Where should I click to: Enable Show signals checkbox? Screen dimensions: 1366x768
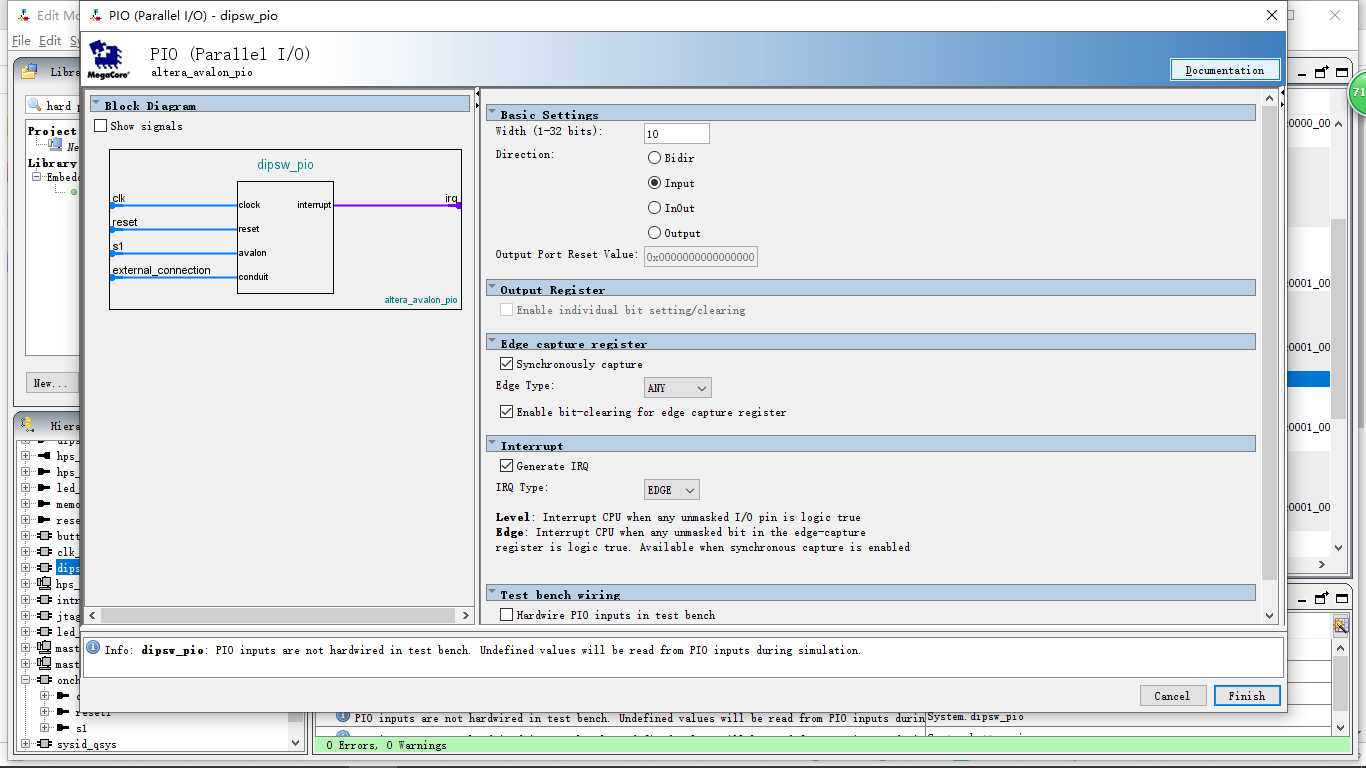pyautogui.click(x=100, y=126)
